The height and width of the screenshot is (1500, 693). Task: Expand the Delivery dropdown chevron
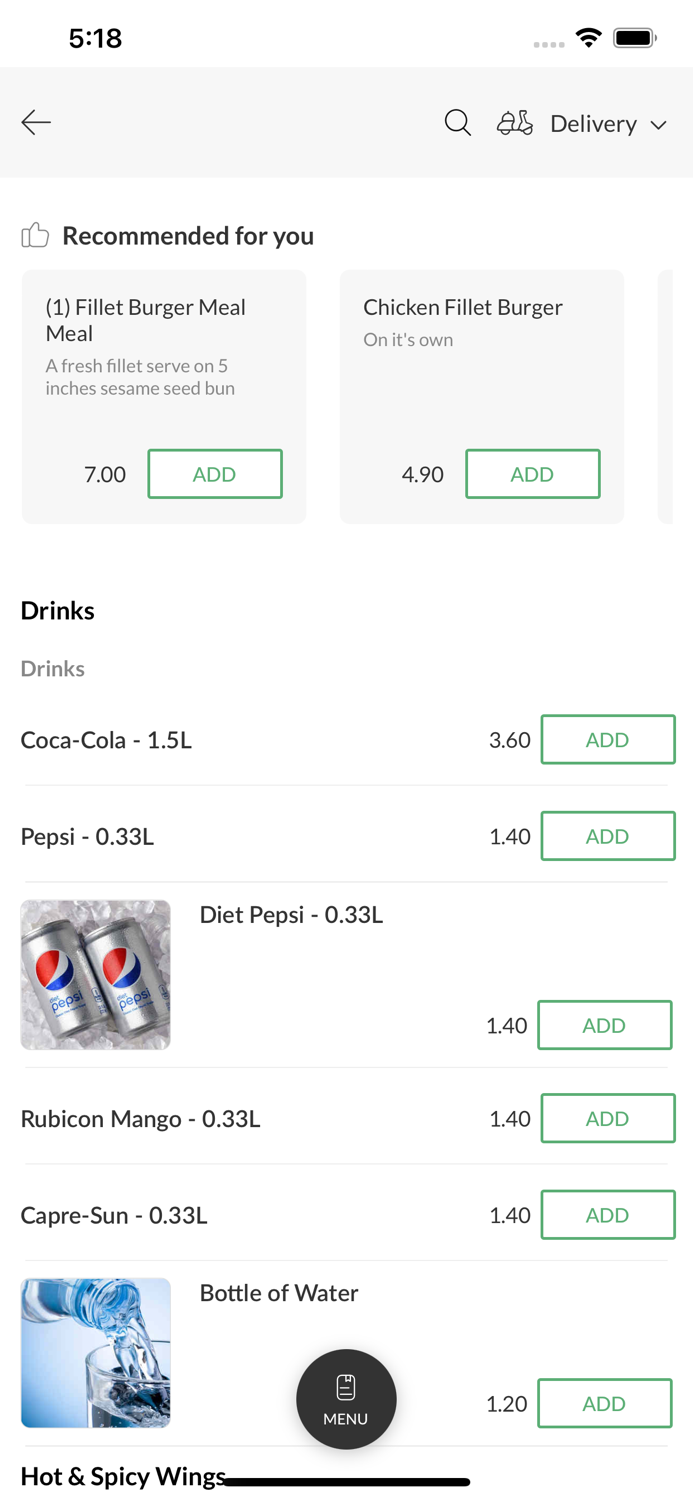point(659,125)
